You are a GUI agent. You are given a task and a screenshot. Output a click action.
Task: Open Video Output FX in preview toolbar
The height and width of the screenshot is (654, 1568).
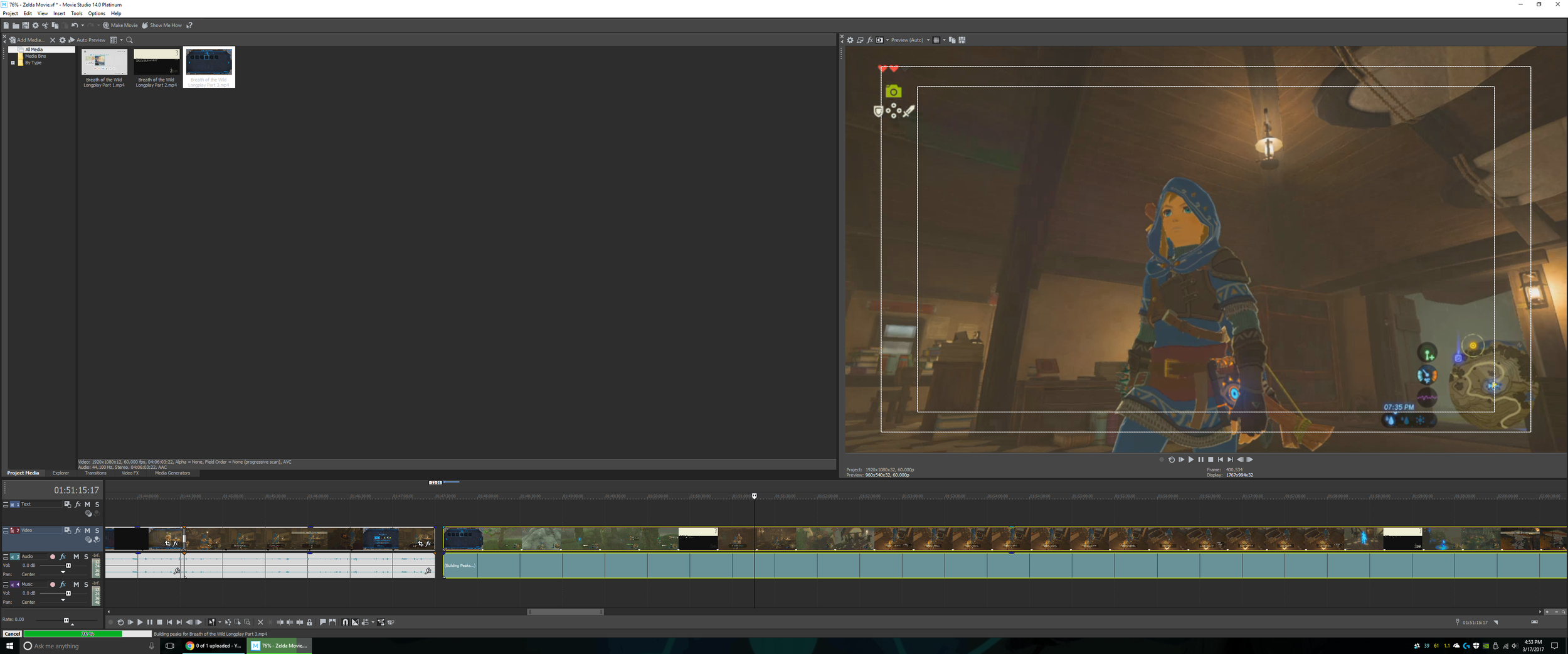pyautogui.click(x=870, y=40)
